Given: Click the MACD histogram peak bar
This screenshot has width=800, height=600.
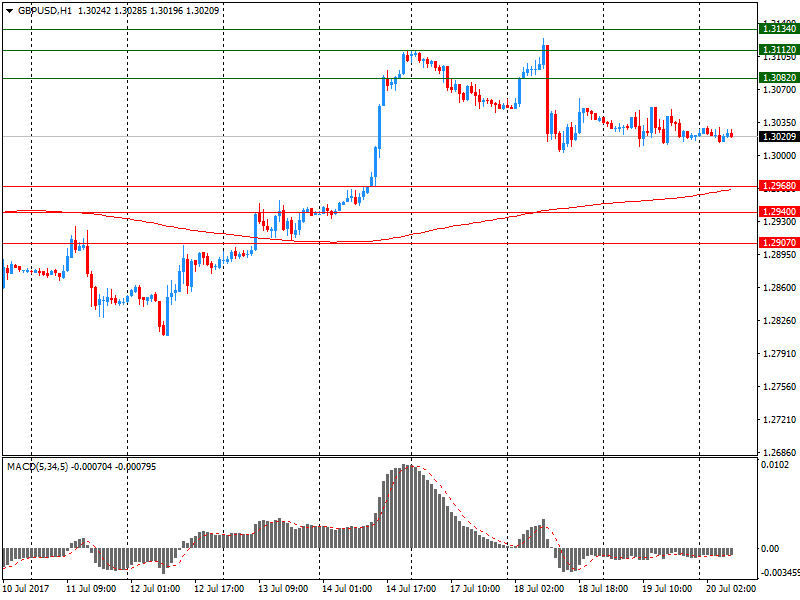Looking at the screenshot, I should click(404, 506).
